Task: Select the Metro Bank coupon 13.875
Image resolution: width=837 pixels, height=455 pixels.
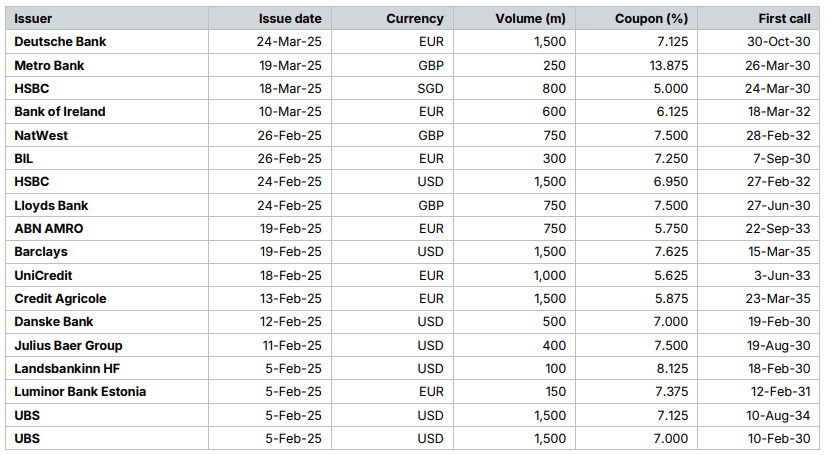Action: click(669, 66)
